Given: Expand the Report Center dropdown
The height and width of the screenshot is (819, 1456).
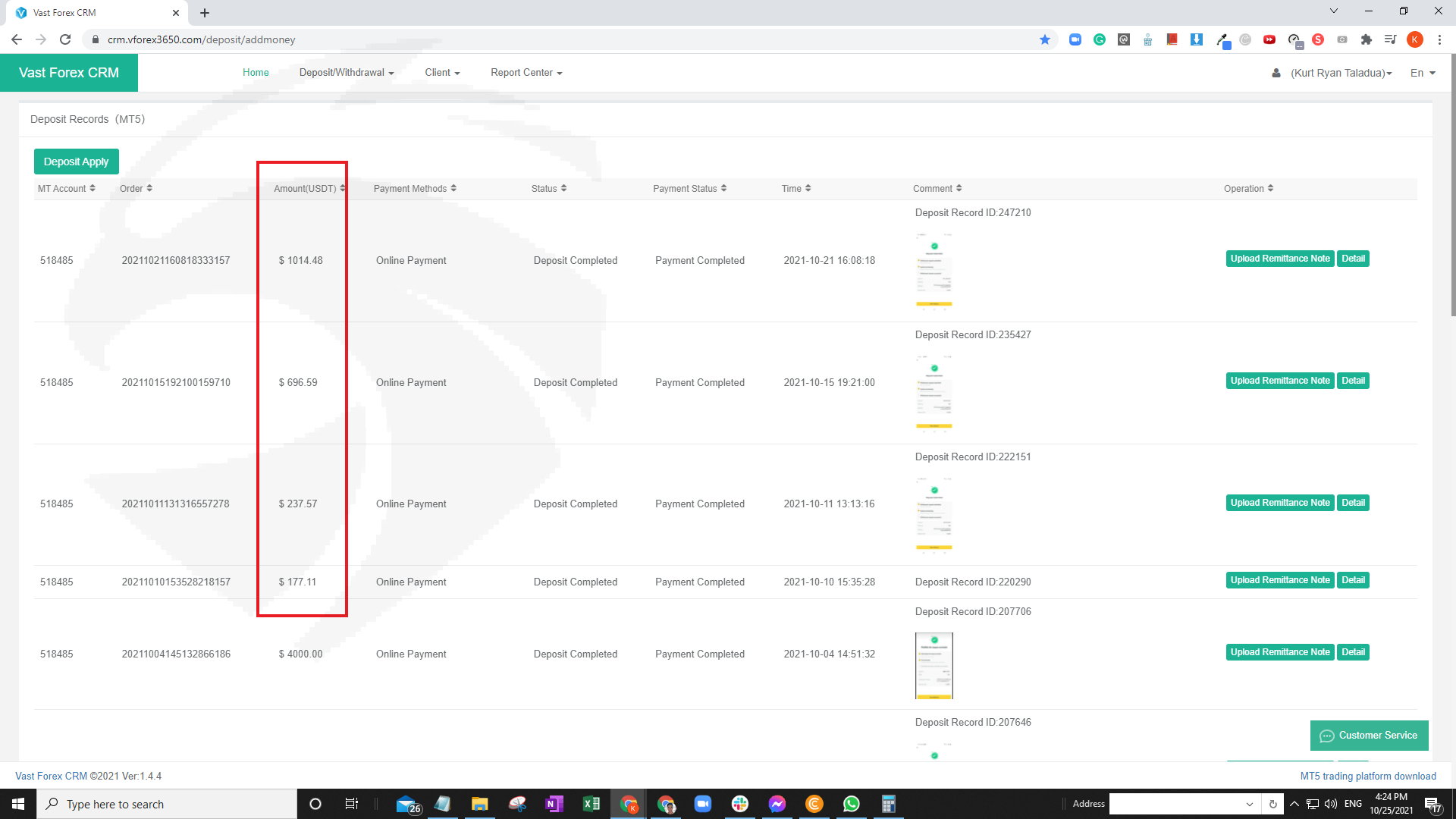Looking at the screenshot, I should 526,73.
